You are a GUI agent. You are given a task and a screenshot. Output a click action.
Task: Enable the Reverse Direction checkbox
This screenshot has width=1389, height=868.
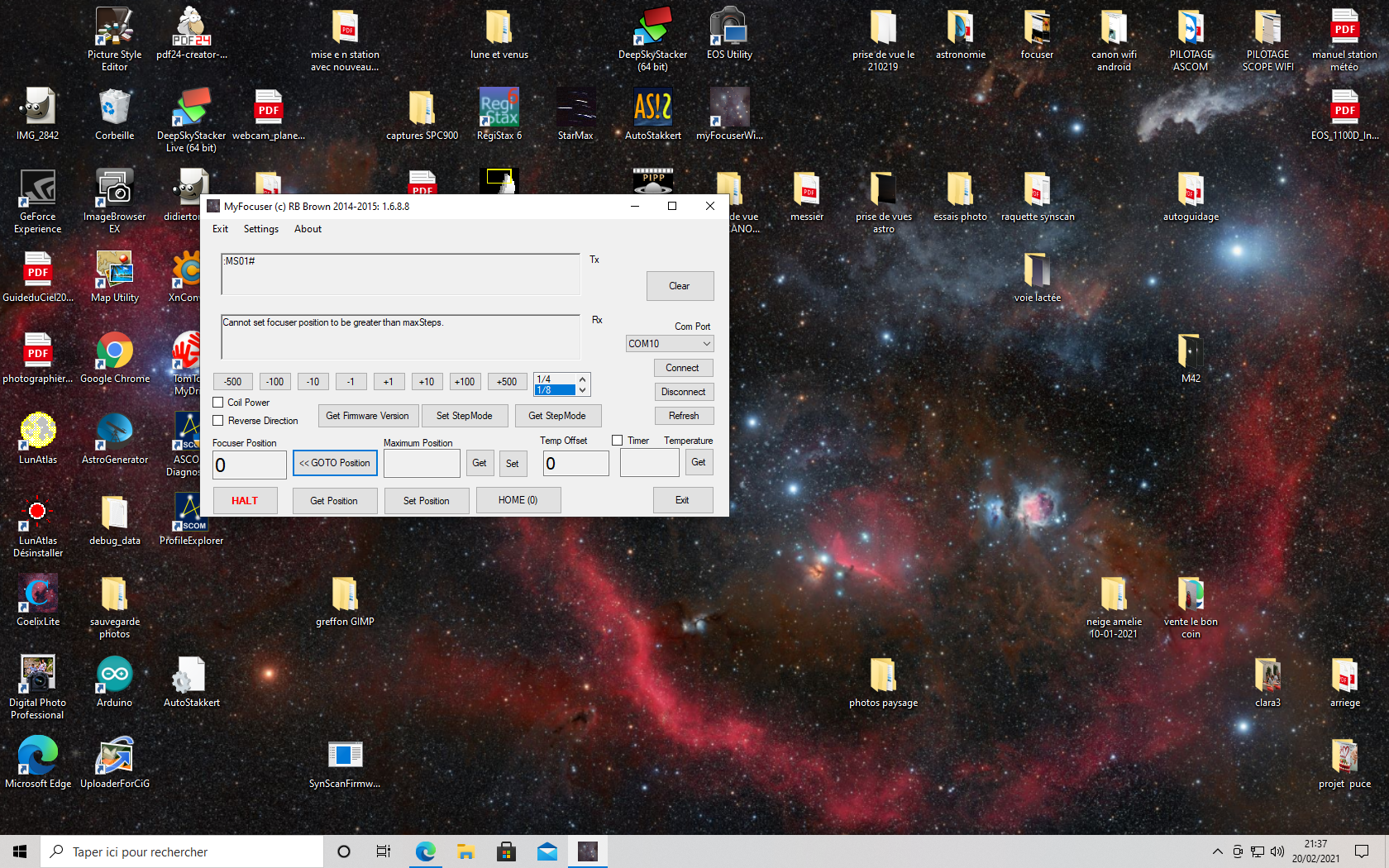pyautogui.click(x=218, y=421)
